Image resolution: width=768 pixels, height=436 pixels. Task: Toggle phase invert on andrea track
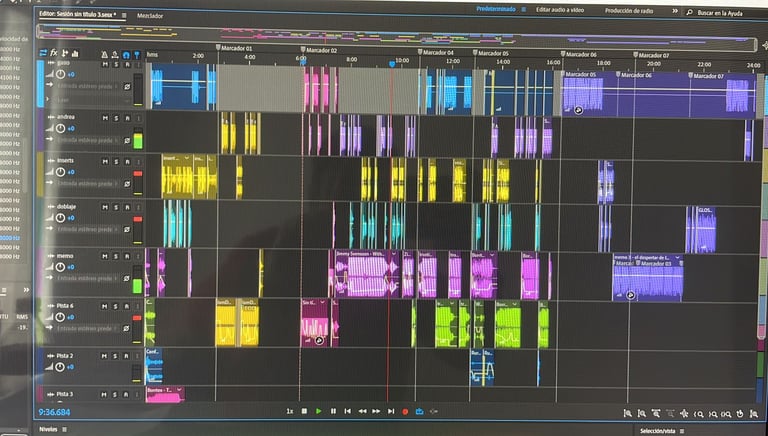(x=127, y=141)
